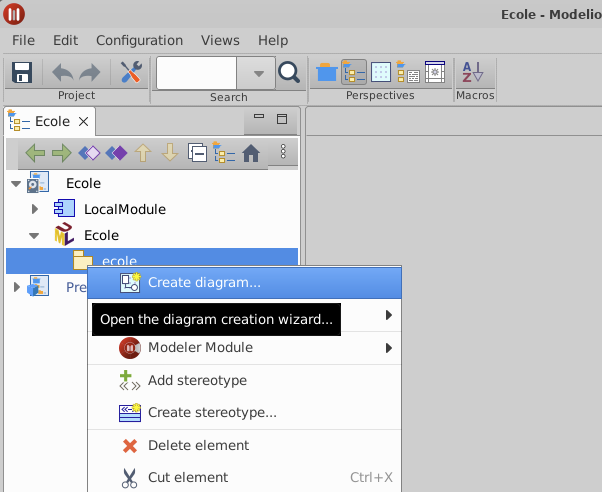Move element up with the yellow up arrow
The image size is (602, 492).
pyautogui.click(x=143, y=153)
